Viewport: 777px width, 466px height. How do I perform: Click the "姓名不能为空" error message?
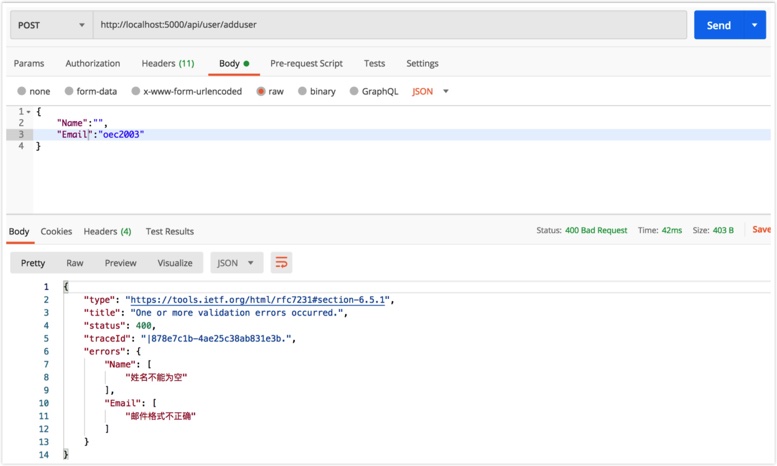tap(156, 377)
